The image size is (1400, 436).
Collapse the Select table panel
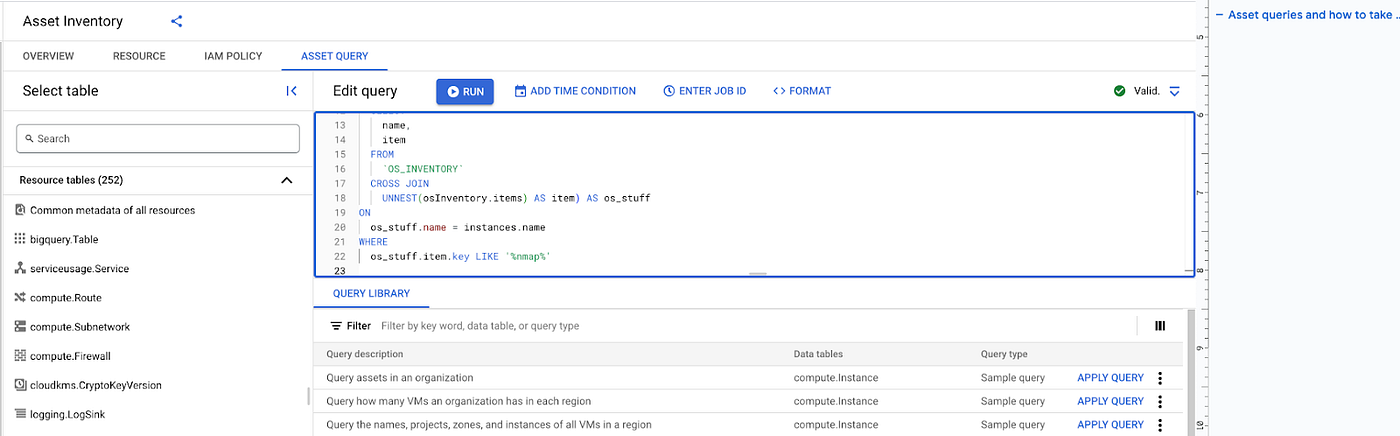tap(291, 91)
